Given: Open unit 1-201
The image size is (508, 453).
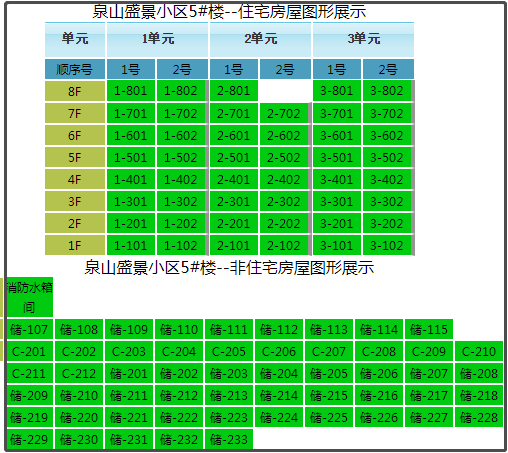Looking at the screenshot, I should [x=131, y=224].
